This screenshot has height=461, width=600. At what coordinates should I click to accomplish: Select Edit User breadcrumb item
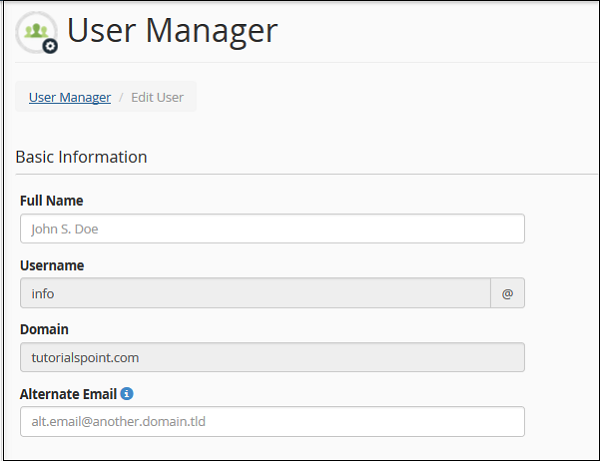[158, 97]
